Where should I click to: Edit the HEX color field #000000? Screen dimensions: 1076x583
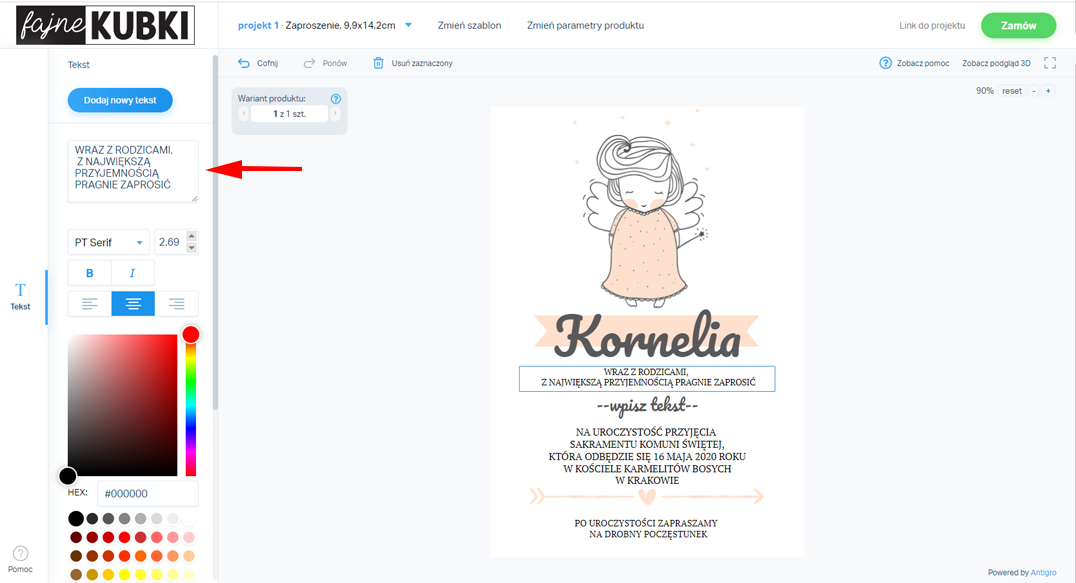[148, 493]
